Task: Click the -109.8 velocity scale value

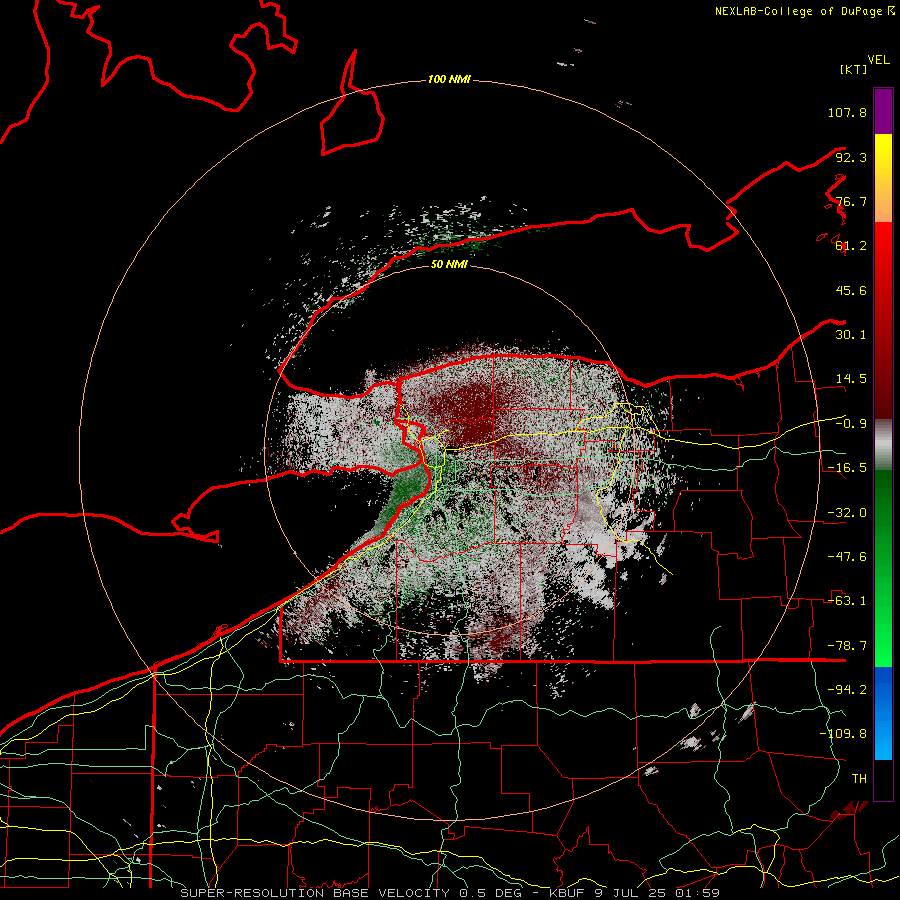Action: 843,734
